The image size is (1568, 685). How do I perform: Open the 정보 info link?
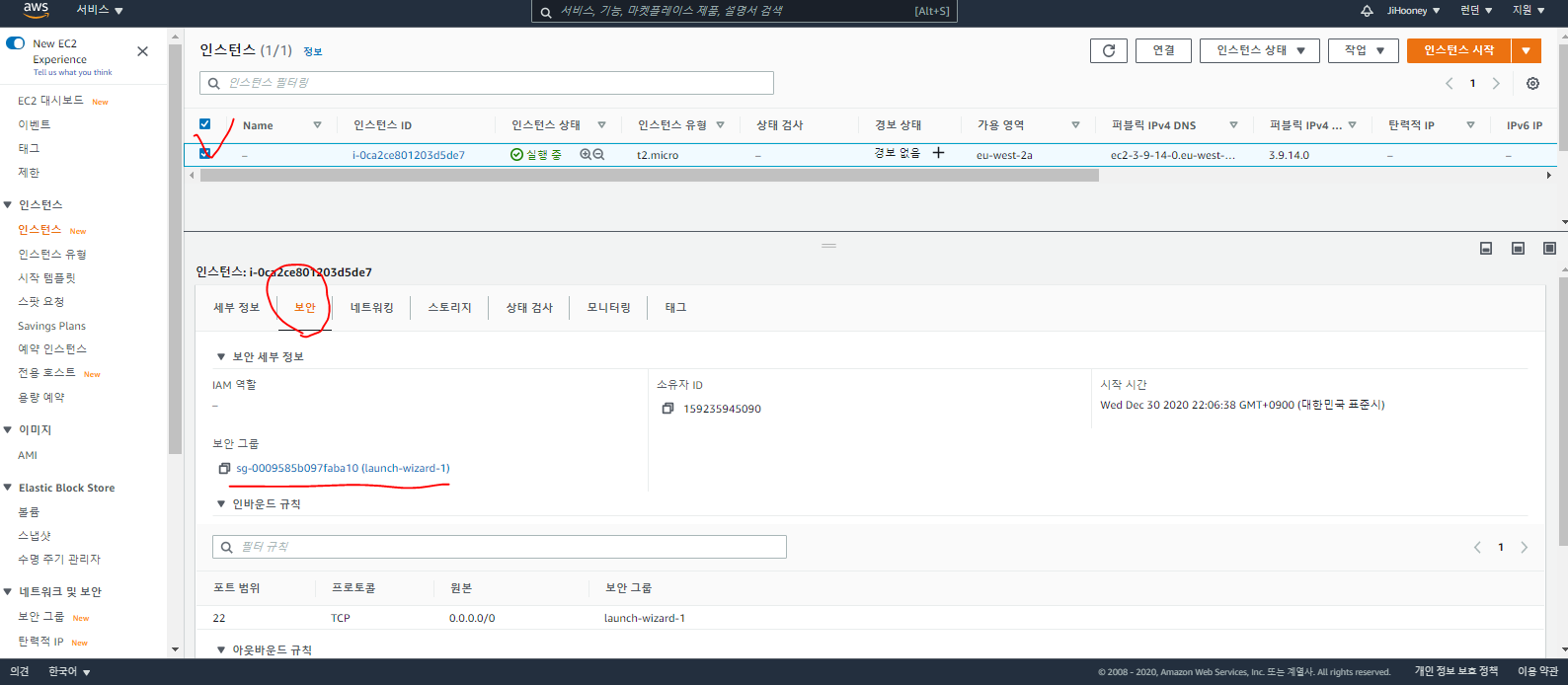(313, 51)
